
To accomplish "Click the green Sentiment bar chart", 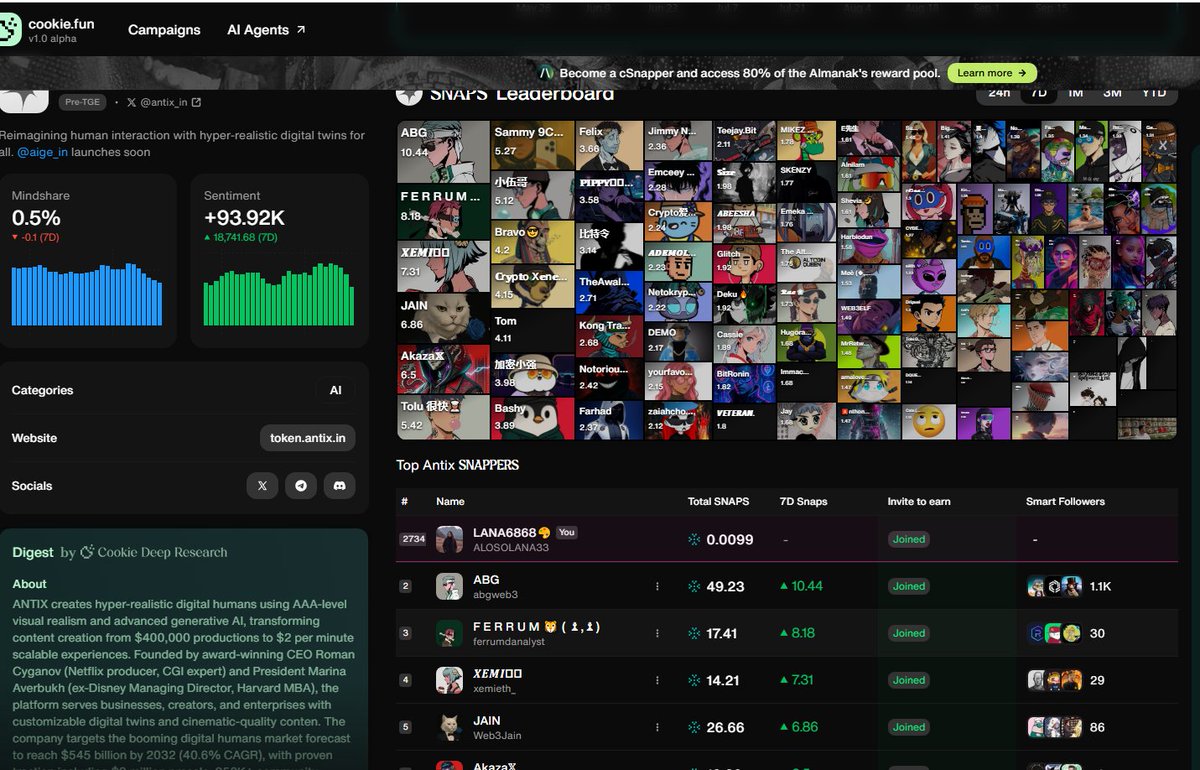I will (x=279, y=294).
